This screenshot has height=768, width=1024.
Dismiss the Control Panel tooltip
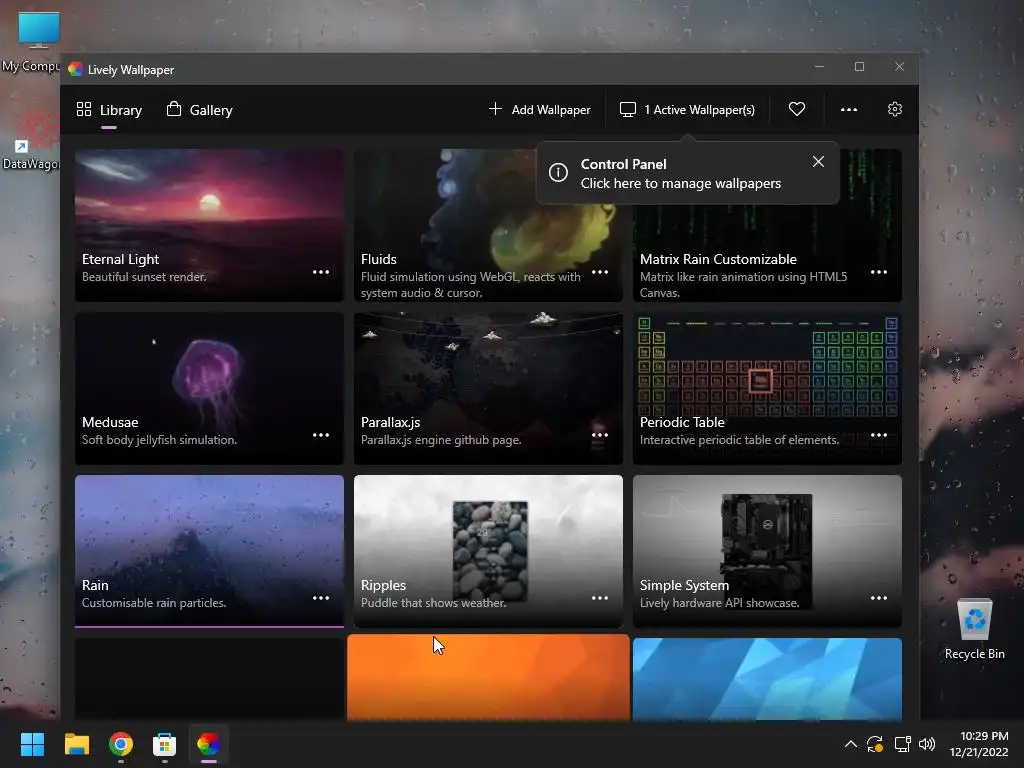(x=818, y=161)
